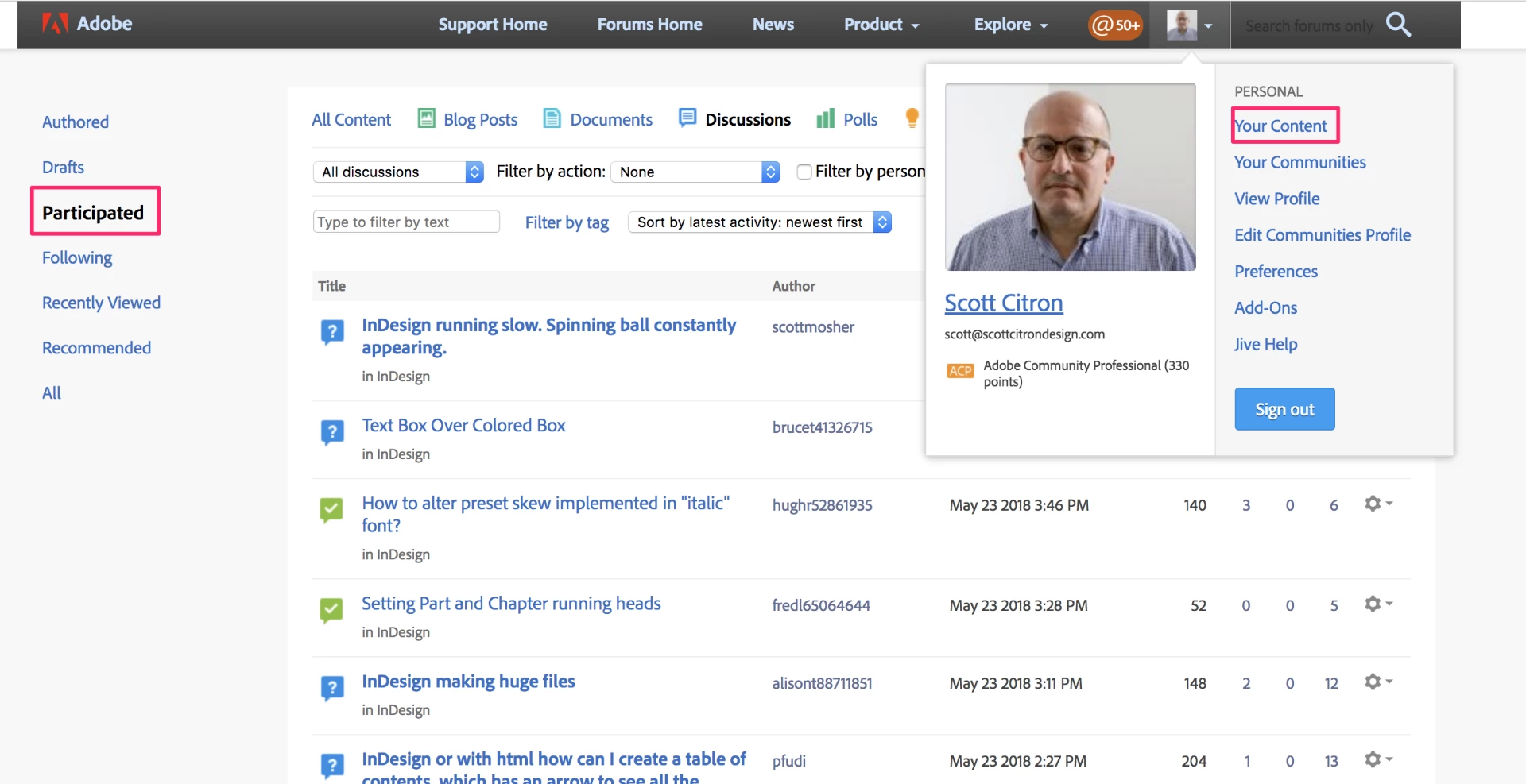Click the Sign out button

[1284, 409]
